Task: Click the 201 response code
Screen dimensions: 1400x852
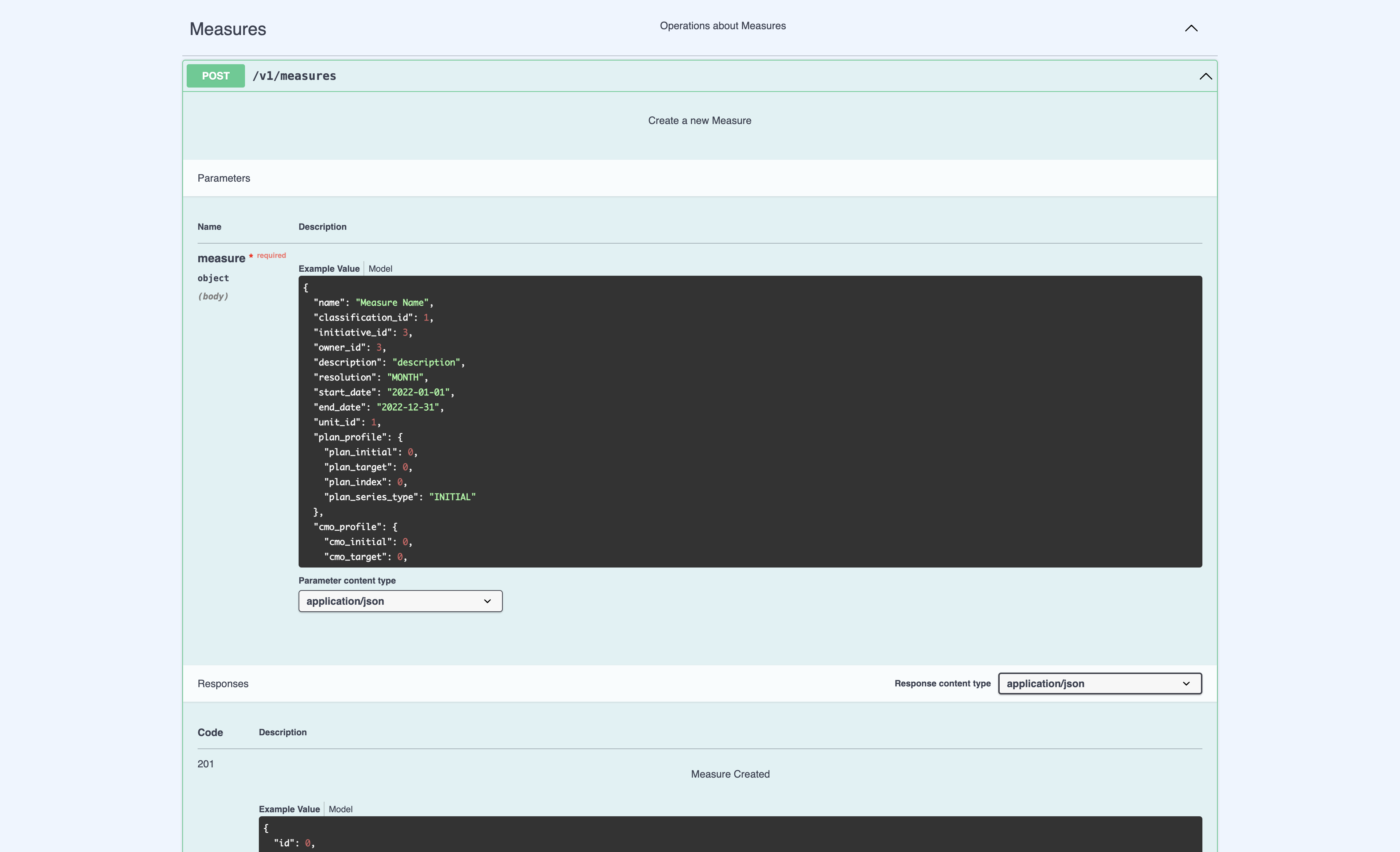Action: point(206,764)
